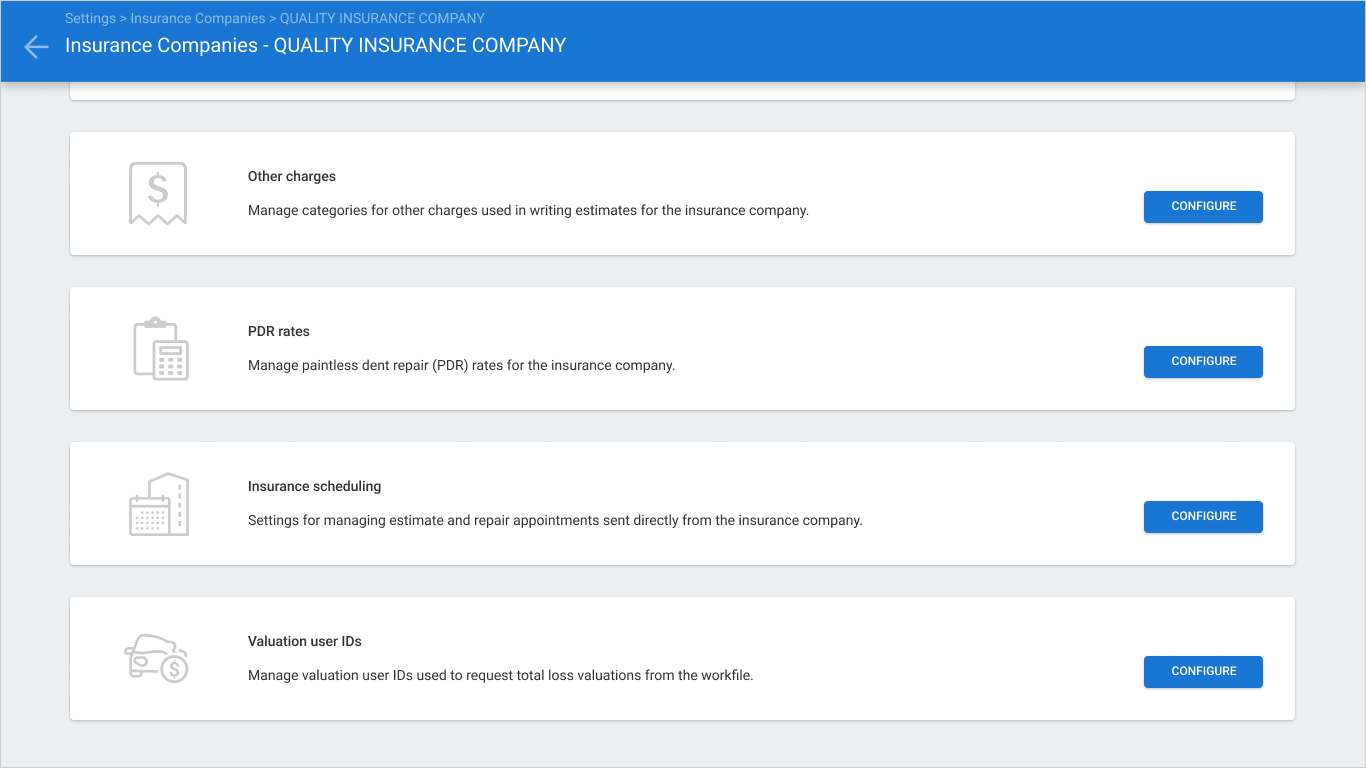Click the estimate and repair appointments description
This screenshot has width=1366, height=768.
click(555, 520)
